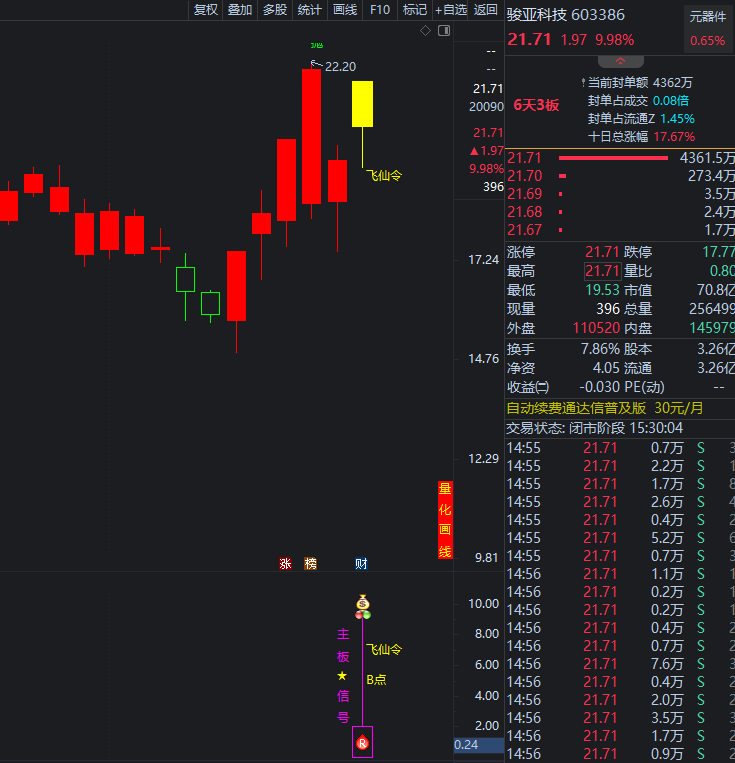Click the 外盘 110520 value
This screenshot has width=735, height=763.
tap(596, 328)
